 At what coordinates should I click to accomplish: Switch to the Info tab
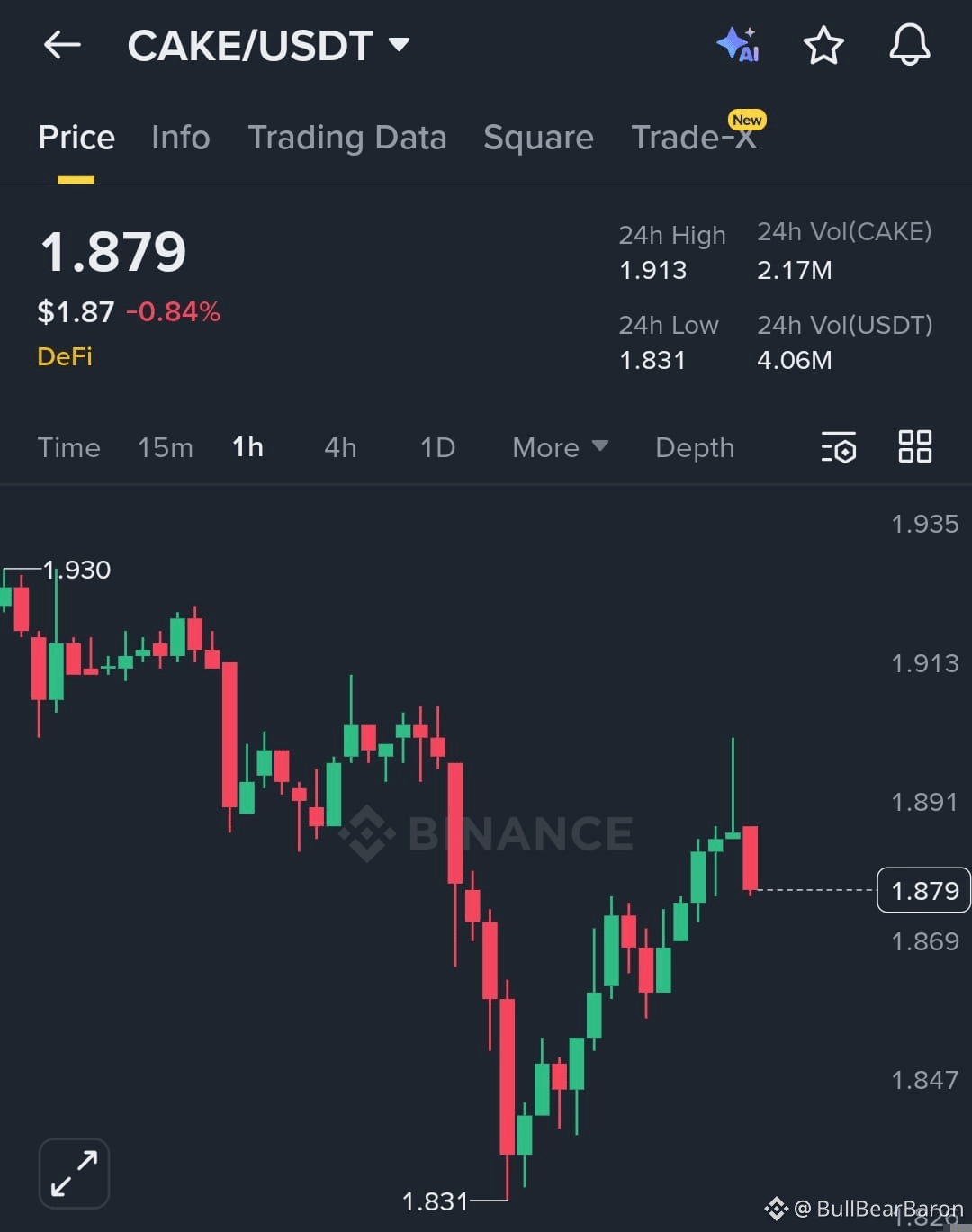(180, 138)
